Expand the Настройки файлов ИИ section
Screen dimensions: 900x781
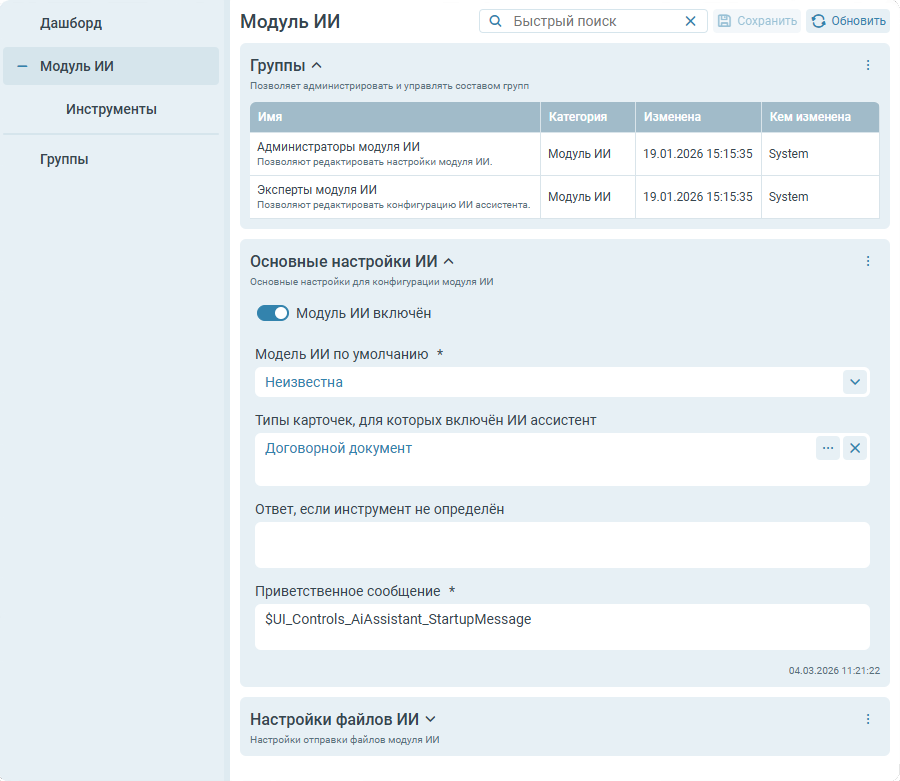coord(430,719)
